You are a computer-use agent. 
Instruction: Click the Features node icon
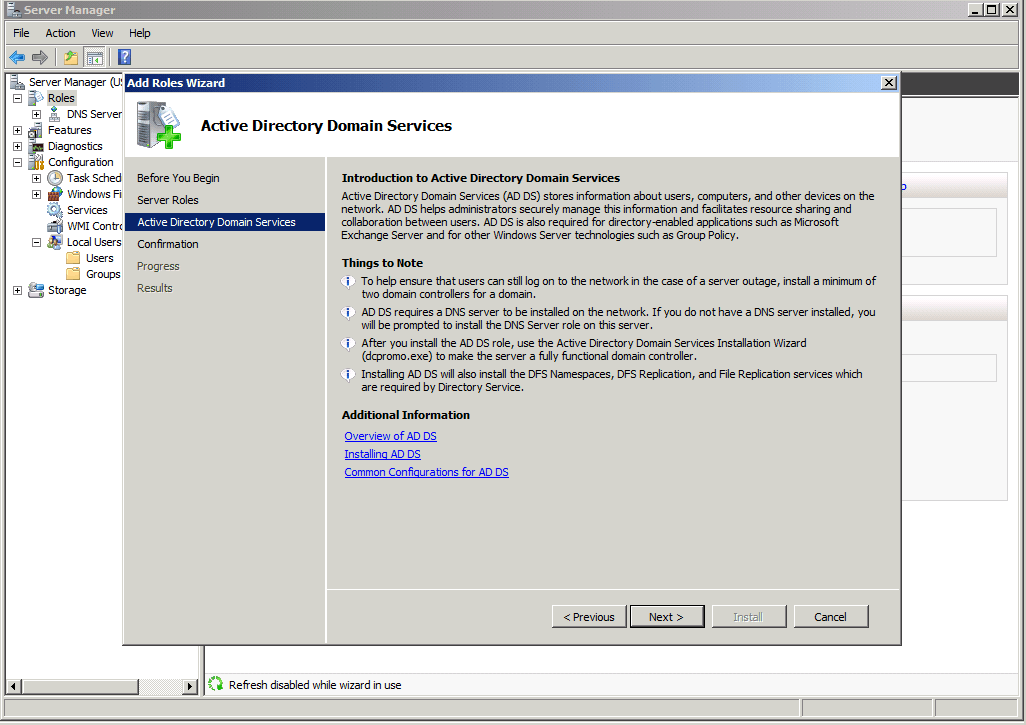tap(36, 130)
